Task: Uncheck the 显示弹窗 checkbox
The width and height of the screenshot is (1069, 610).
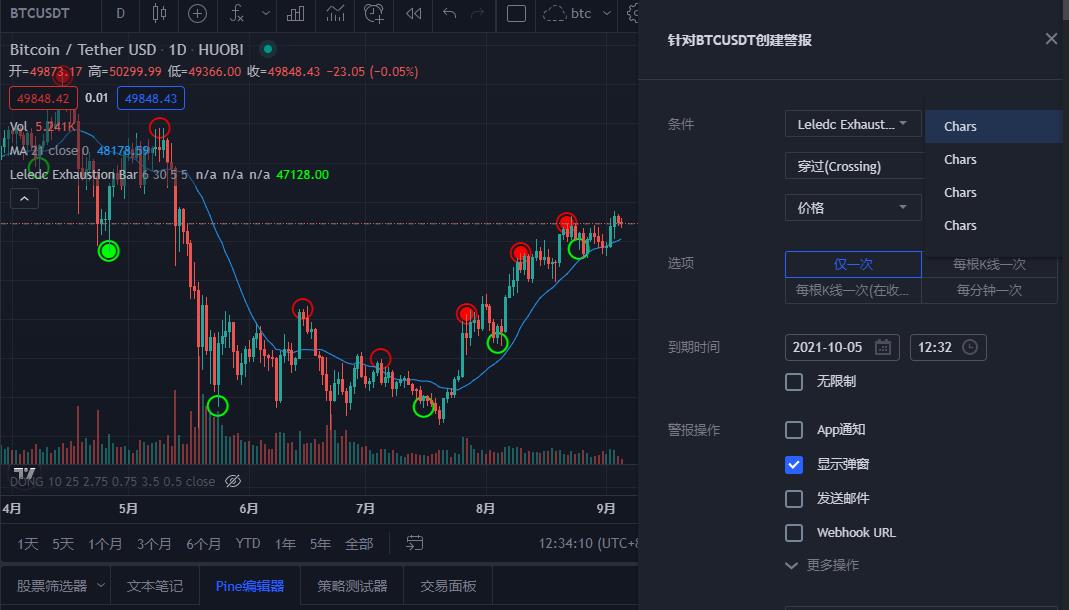Action: point(794,464)
